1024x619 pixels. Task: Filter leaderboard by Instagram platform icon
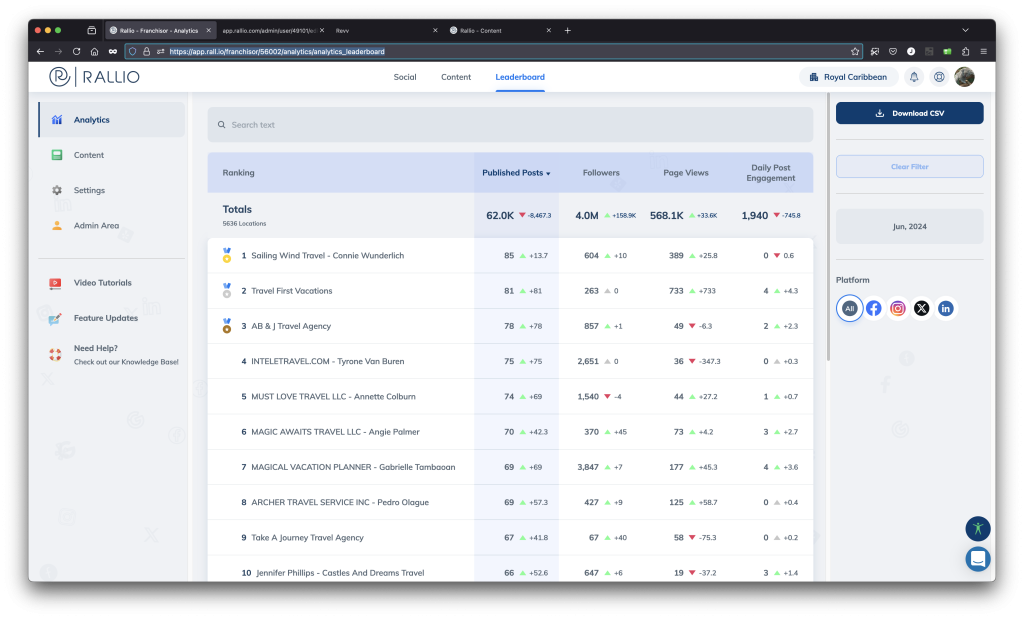click(x=898, y=308)
